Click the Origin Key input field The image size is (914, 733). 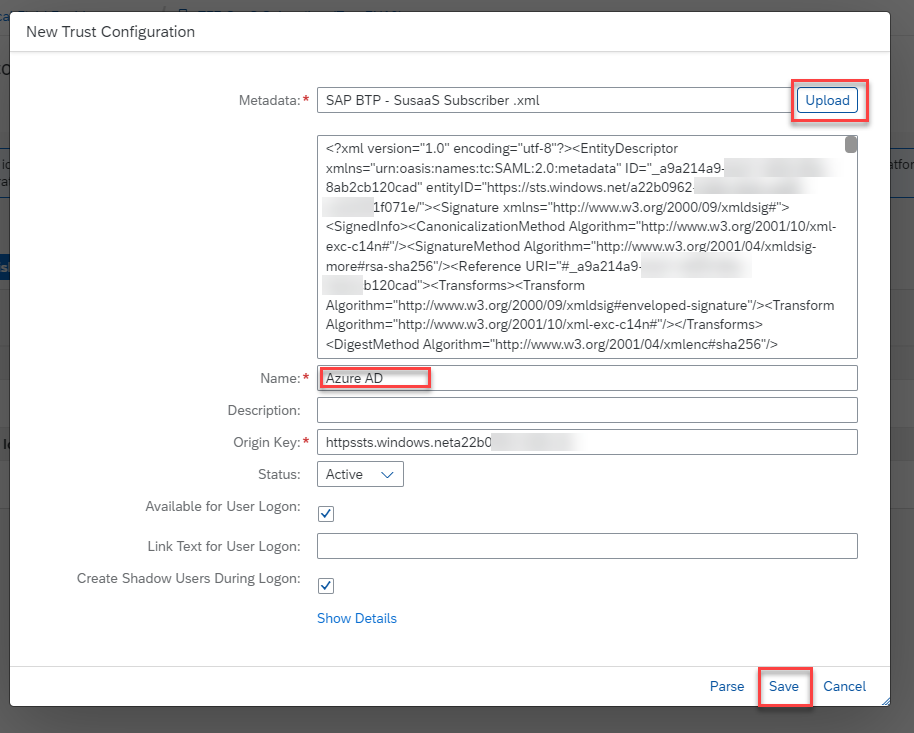coord(587,442)
